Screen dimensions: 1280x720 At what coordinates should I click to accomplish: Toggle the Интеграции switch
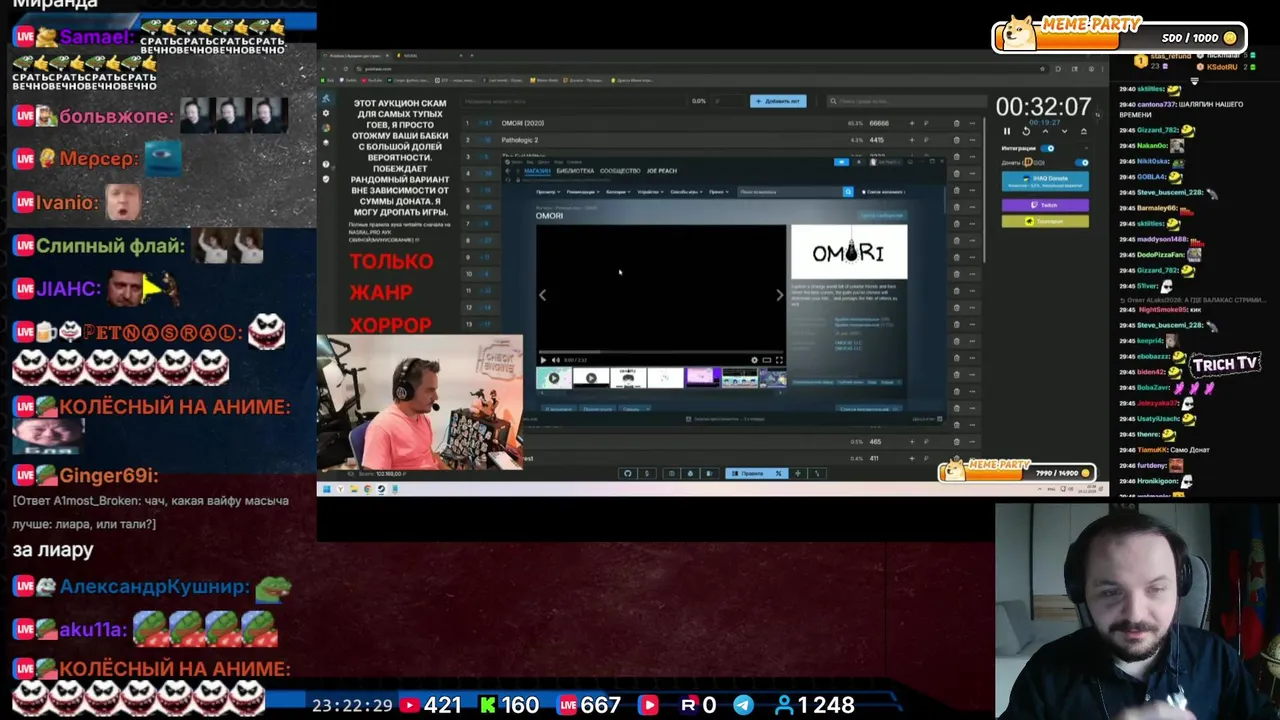tap(1049, 148)
